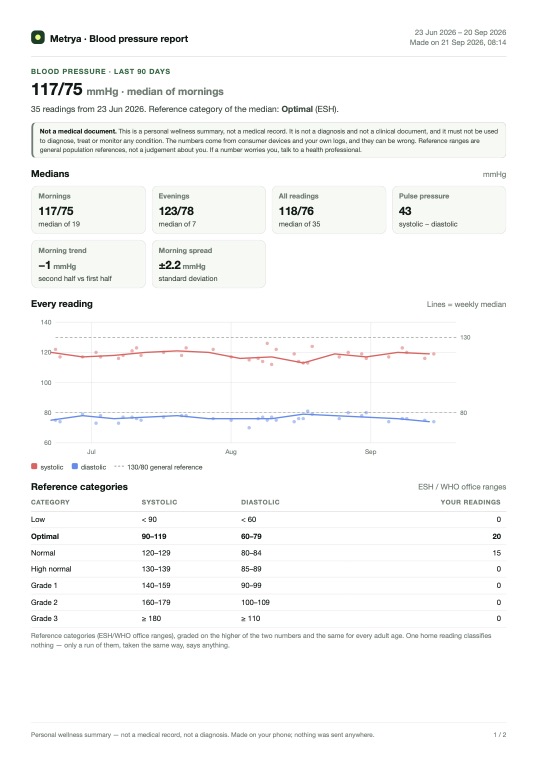Click the 'Grade 1' row label
Viewport: 537px width, 760px height.
pos(44,586)
